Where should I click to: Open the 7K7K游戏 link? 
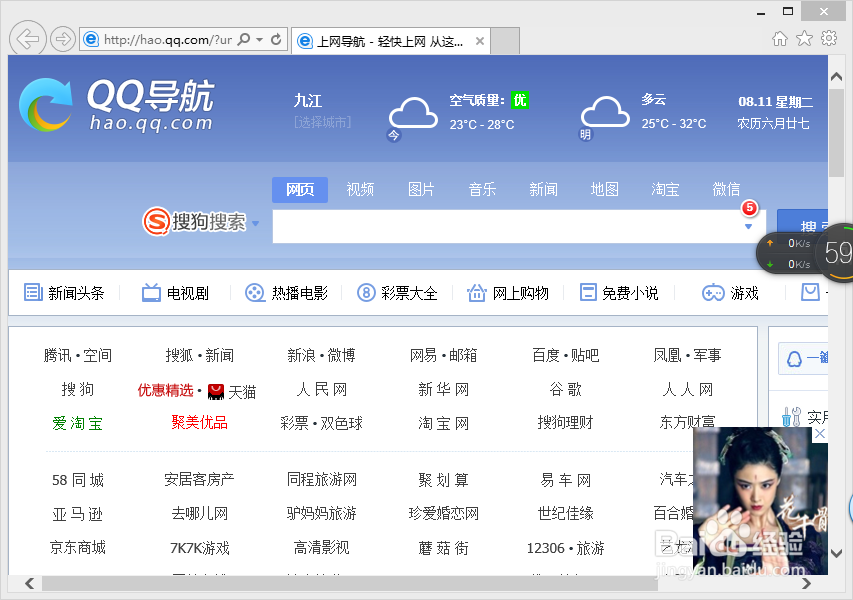point(200,548)
